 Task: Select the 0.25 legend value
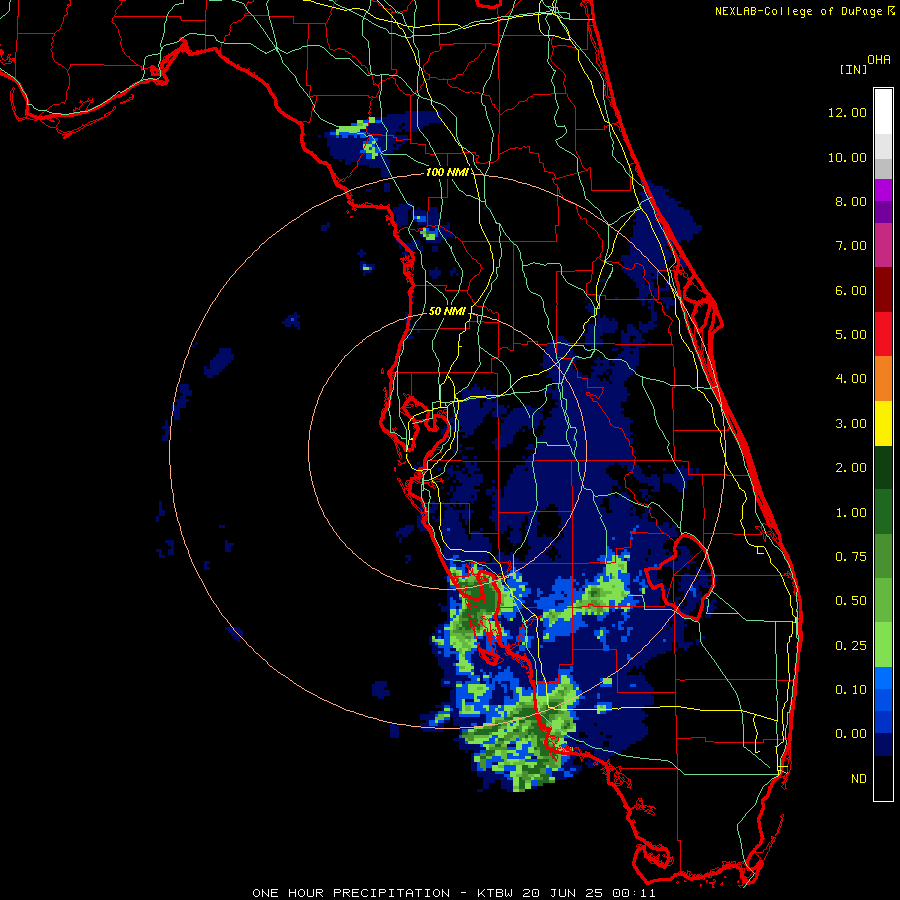(851, 646)
